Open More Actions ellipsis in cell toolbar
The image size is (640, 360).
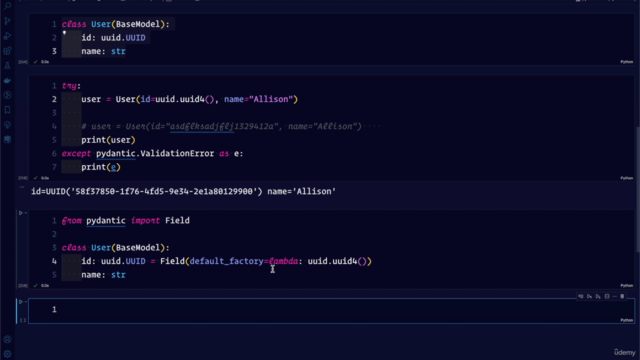pos(614,296)
